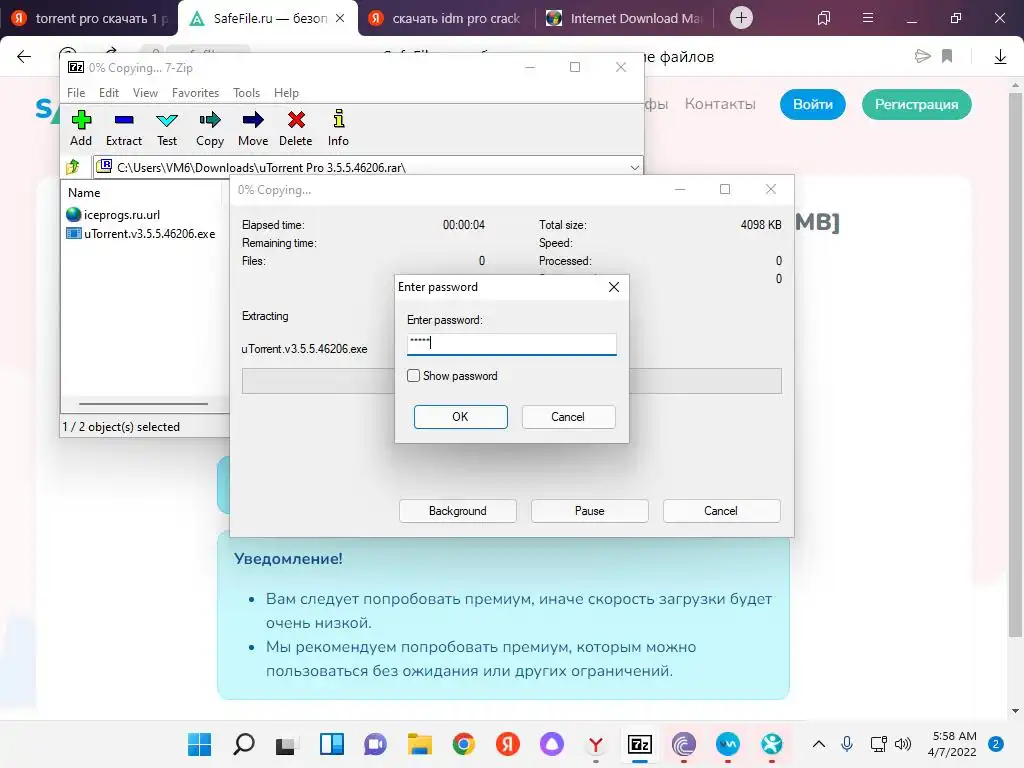The height and width of the screenshot is (768, 1024).
Task: Click Background in the Copying dialog
Action: (458, 511)
